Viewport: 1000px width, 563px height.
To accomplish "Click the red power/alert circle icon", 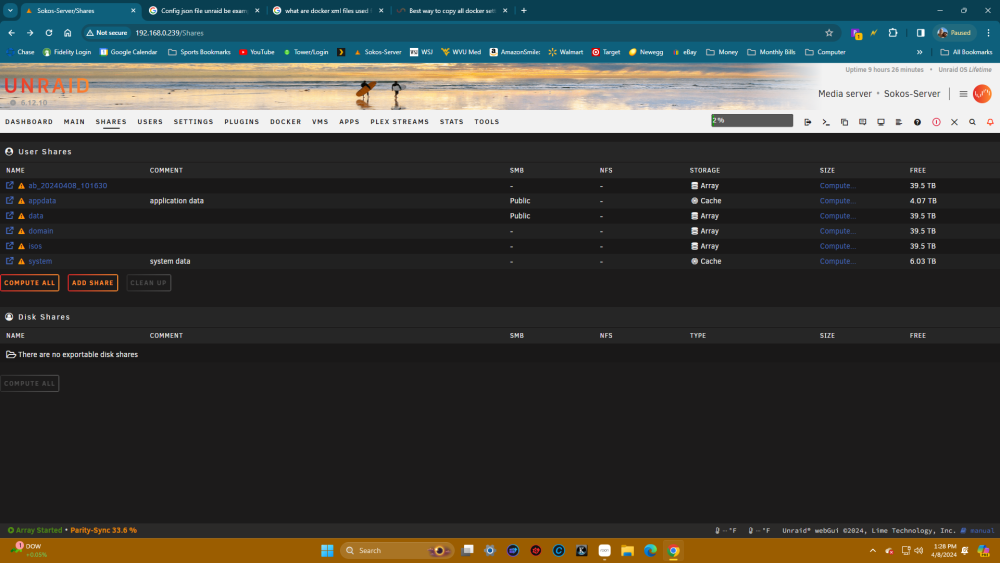I will [x=936, y=122].
